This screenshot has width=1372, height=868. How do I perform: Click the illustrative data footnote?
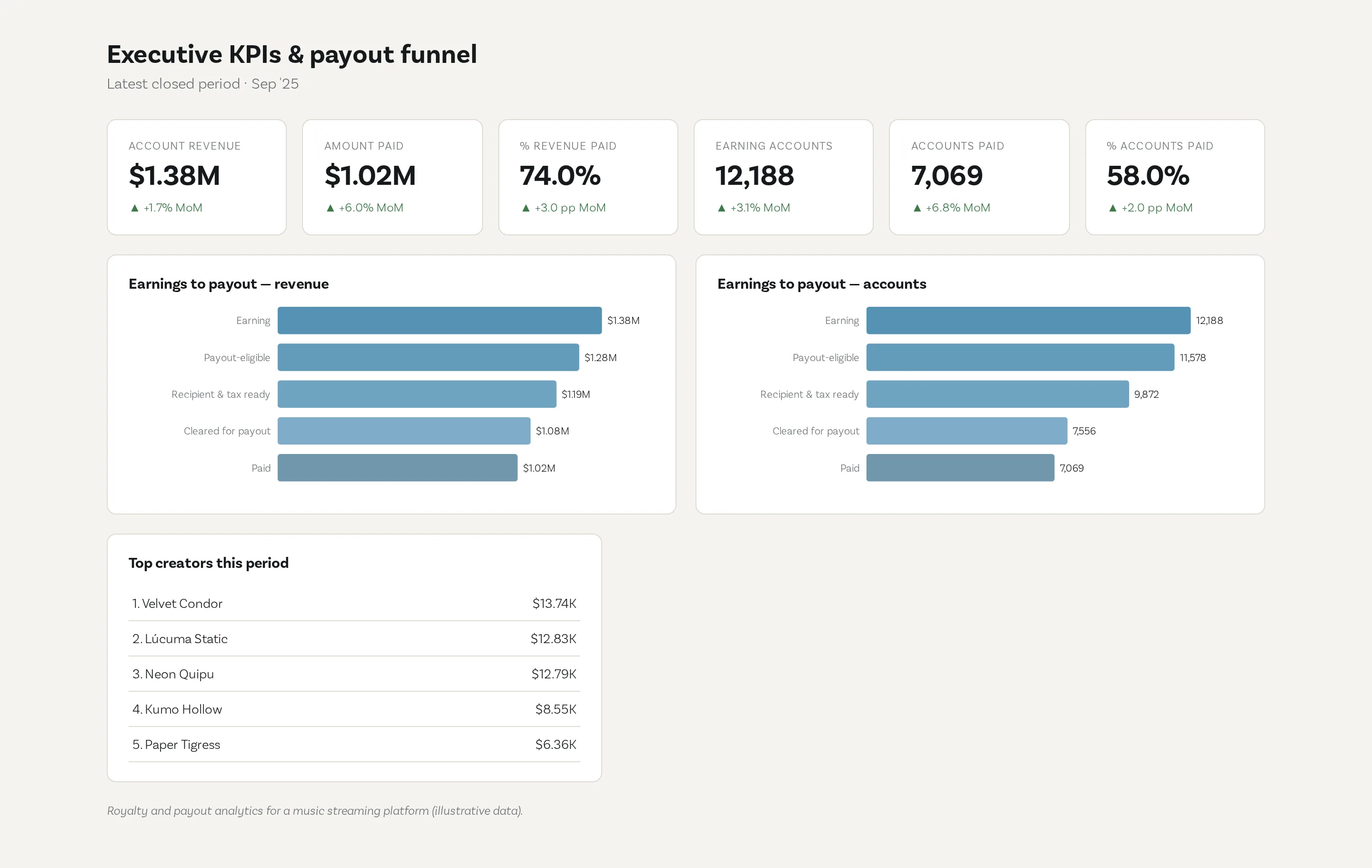coord(314,810)
